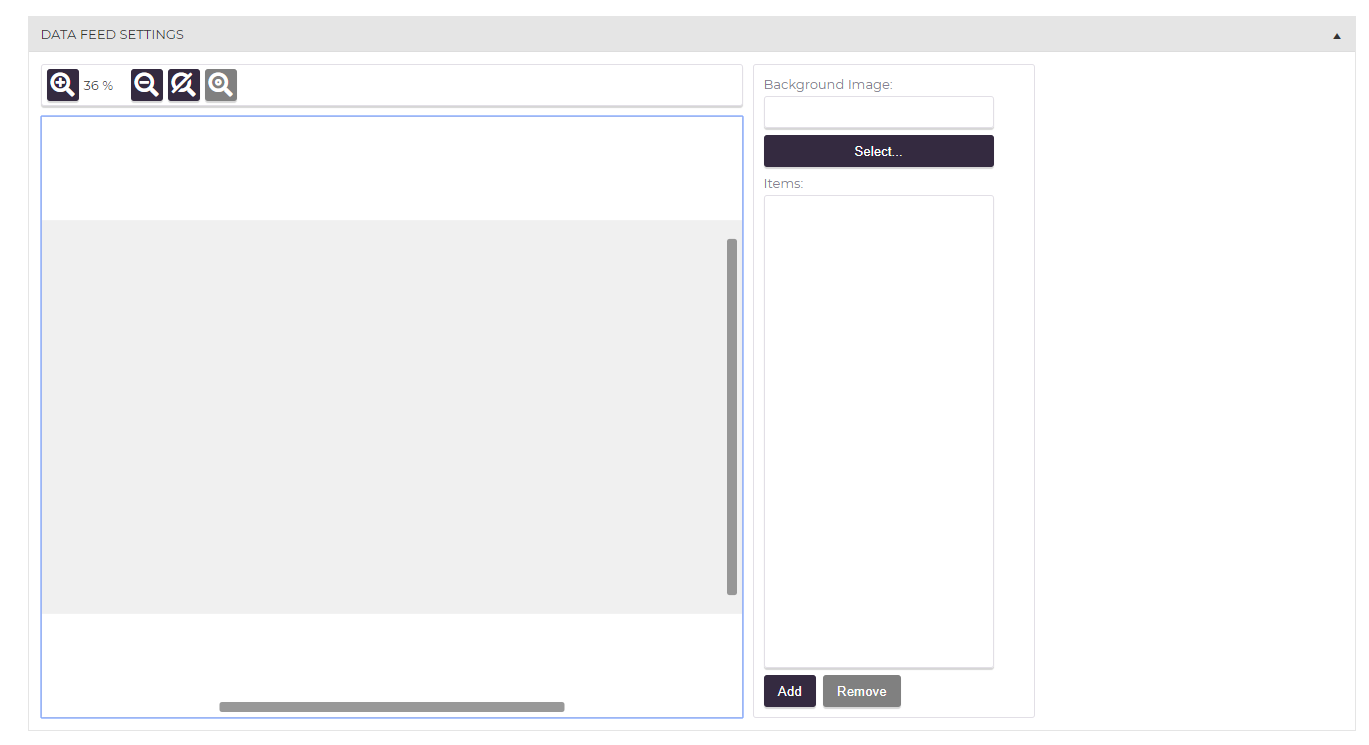Click inside the empty Items list box
Screen dimensions: 1369x745
[x=879, y=431]
